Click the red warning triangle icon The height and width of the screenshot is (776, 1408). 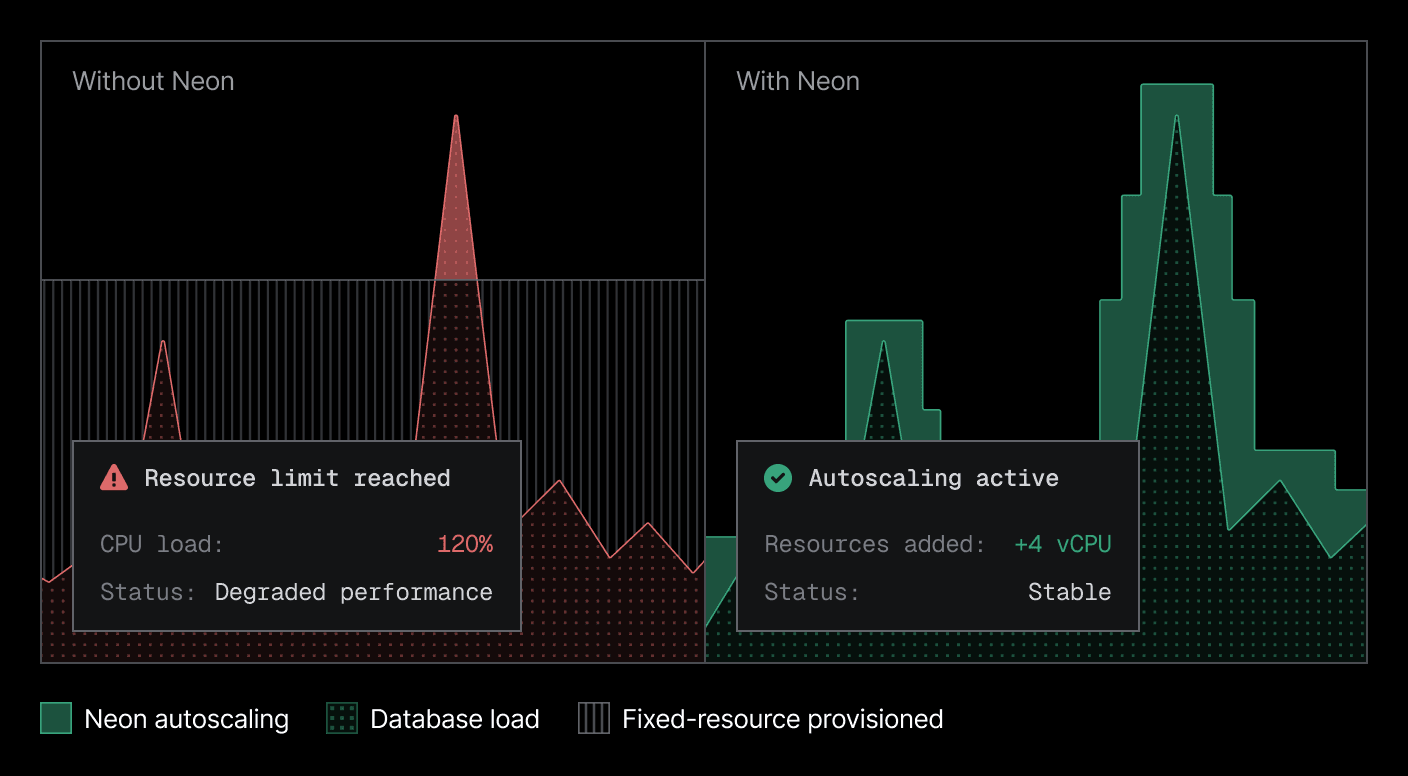pos(114,478)
